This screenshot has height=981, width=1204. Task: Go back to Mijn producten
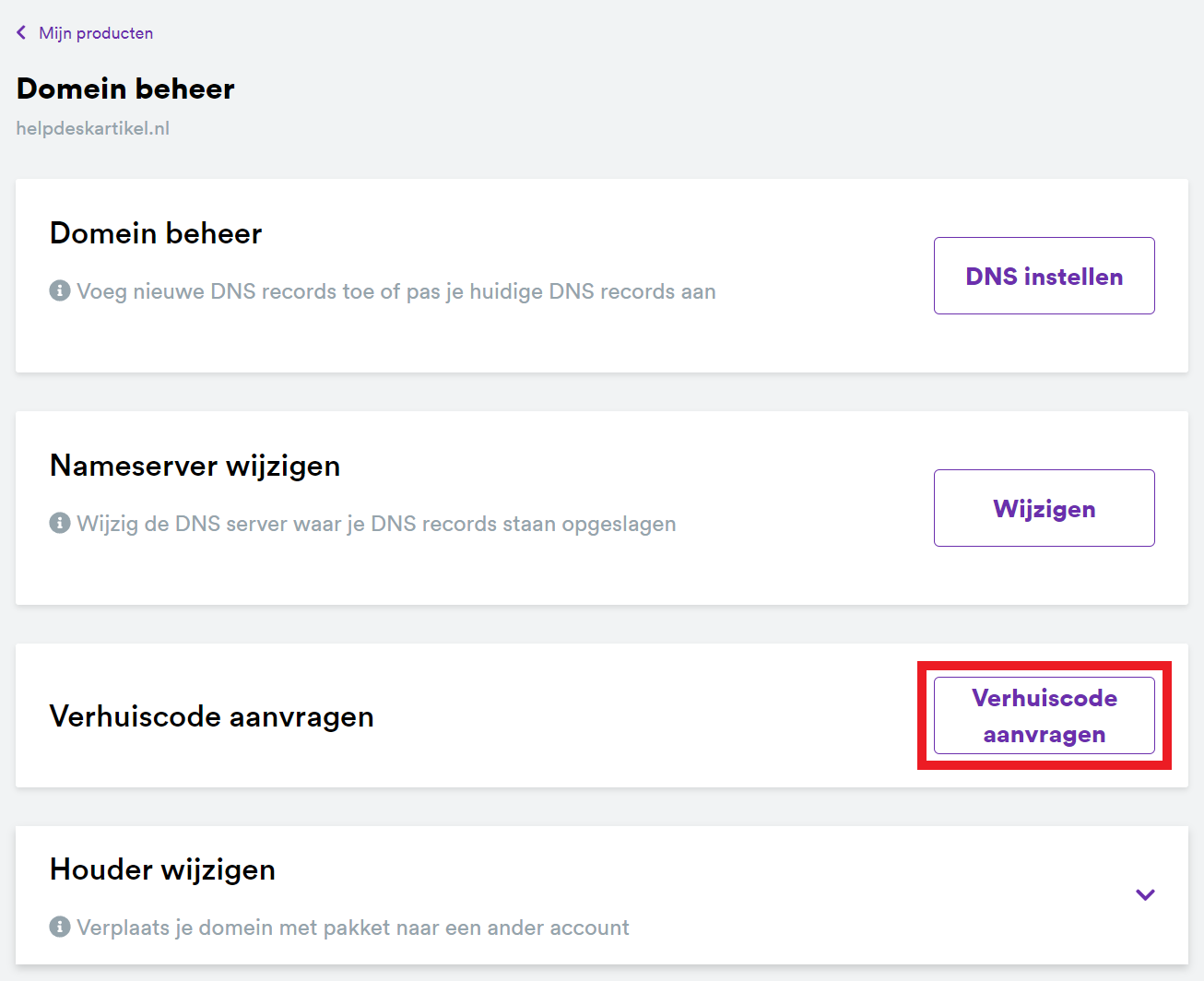(96, 33)
